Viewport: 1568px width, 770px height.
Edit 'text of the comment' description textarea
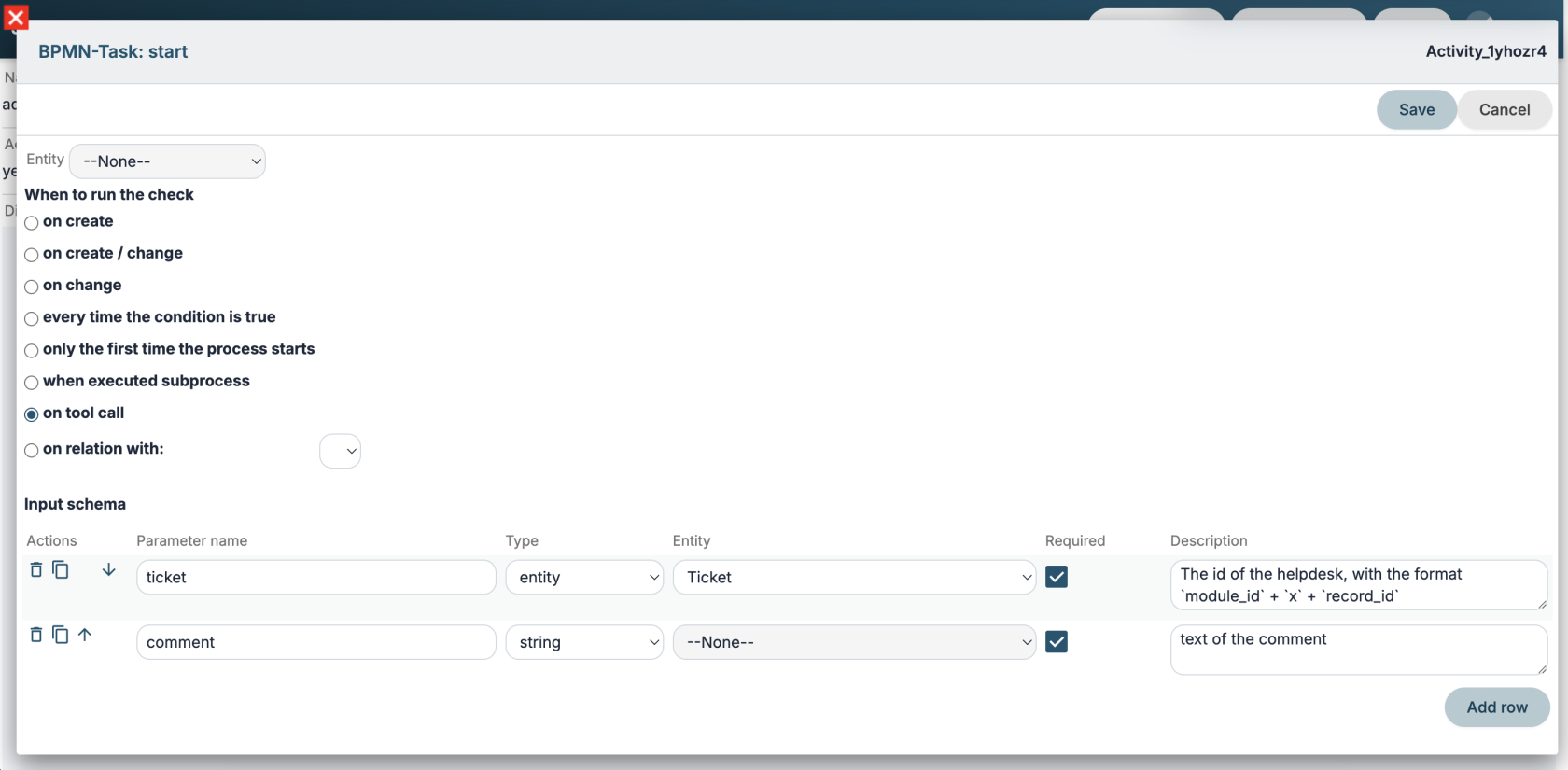point(1359,650)
